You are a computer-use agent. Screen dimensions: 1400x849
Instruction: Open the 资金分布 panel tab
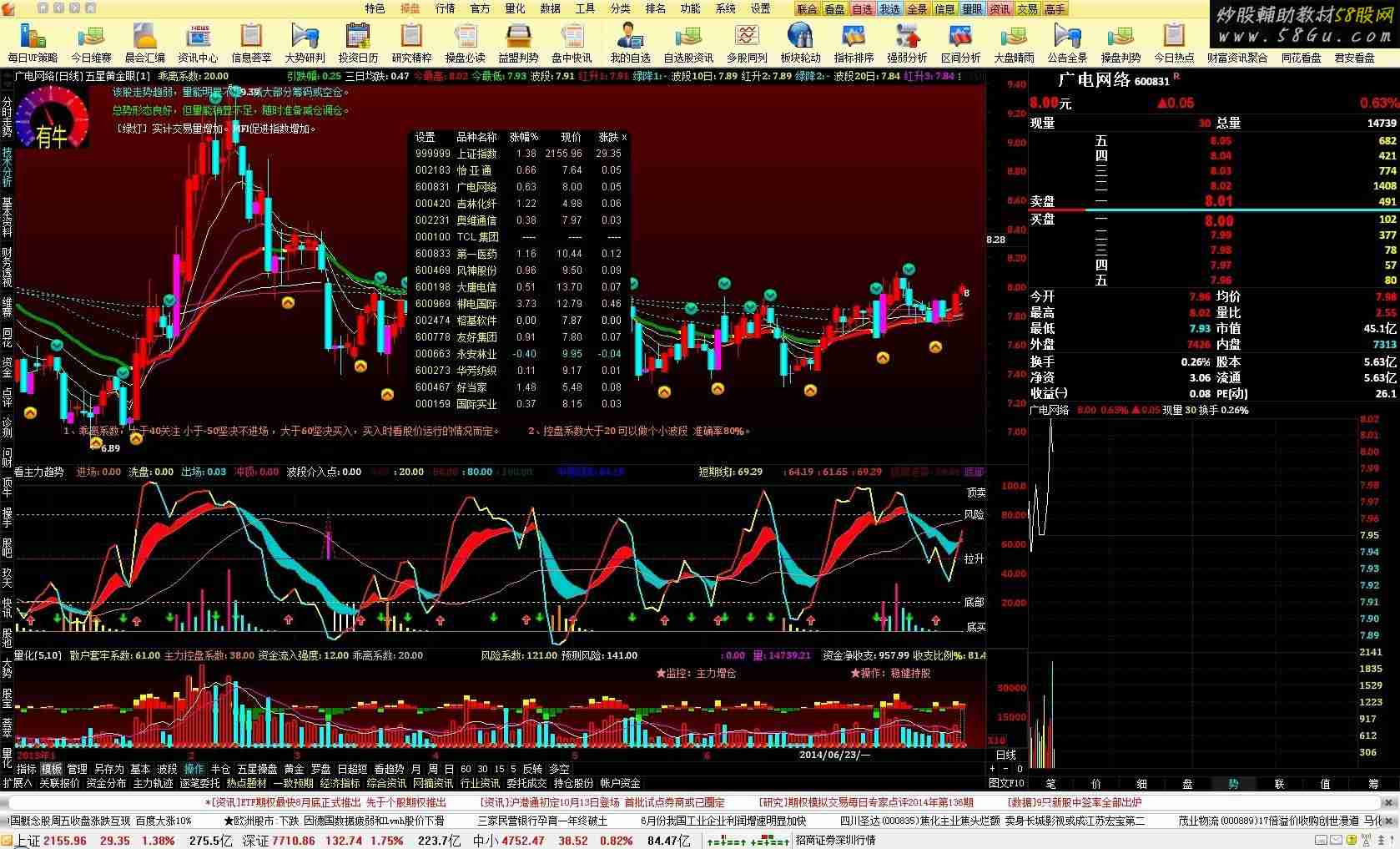click(x=106, y=783)
